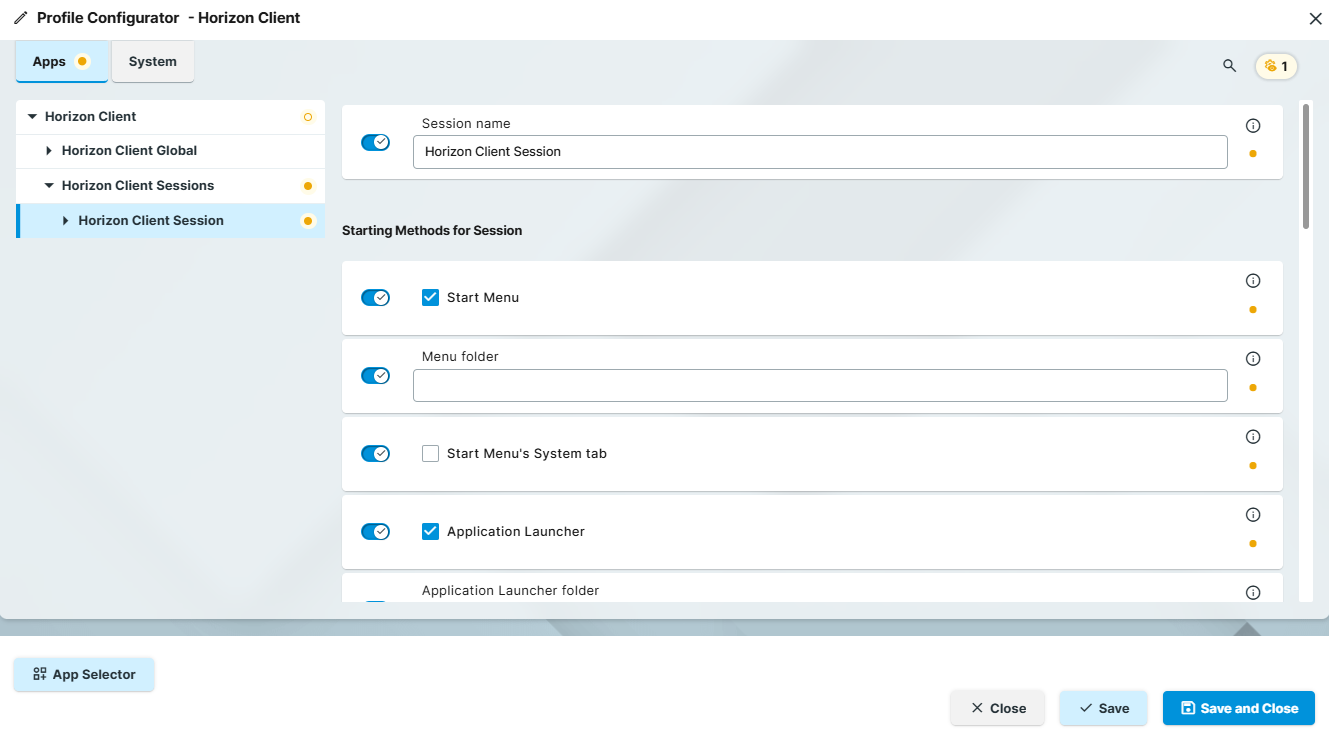Collapse the Horizon Client Sessions node
Image resolution: width=1329 pixels, height=739 pixels.
tap(49, 186)
